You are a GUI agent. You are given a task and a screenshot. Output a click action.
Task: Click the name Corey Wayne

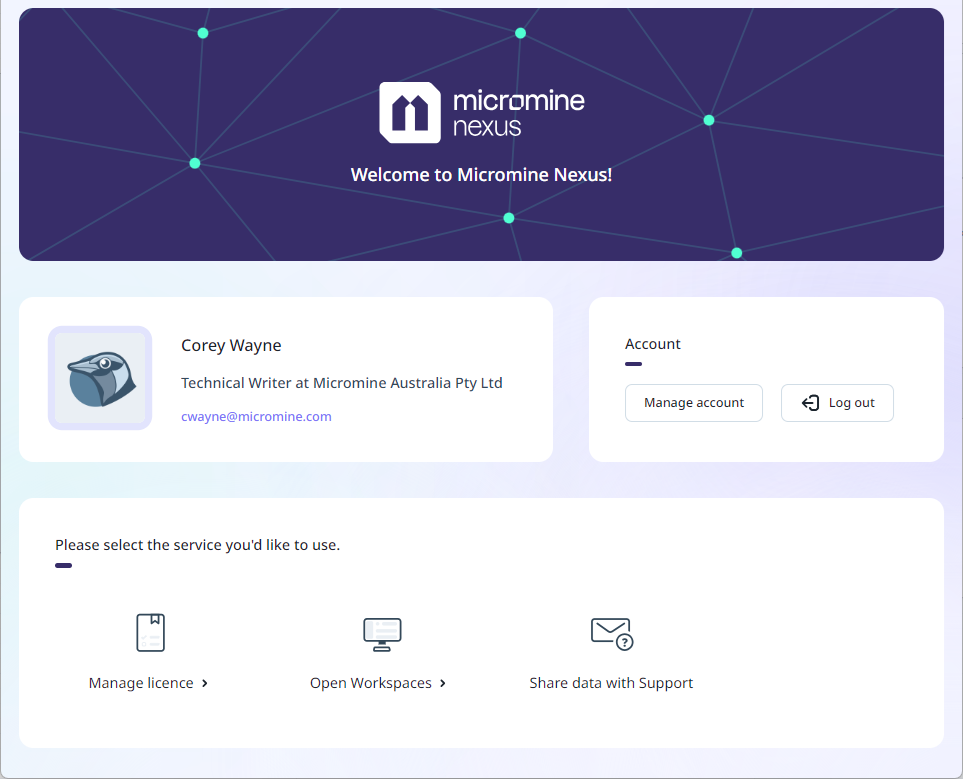[231, 345]
